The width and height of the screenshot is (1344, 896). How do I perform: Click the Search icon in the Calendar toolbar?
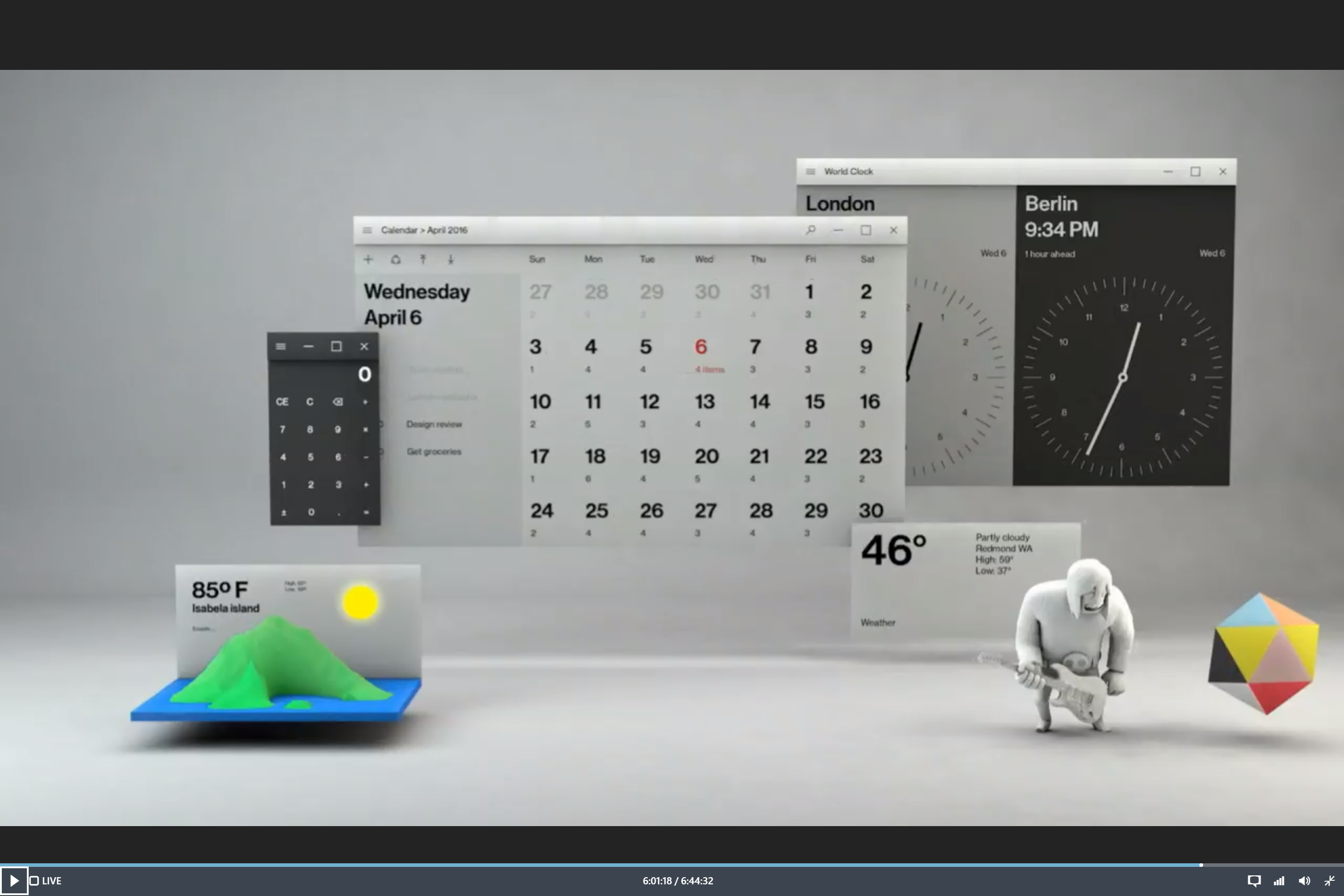tap(810, 230)
